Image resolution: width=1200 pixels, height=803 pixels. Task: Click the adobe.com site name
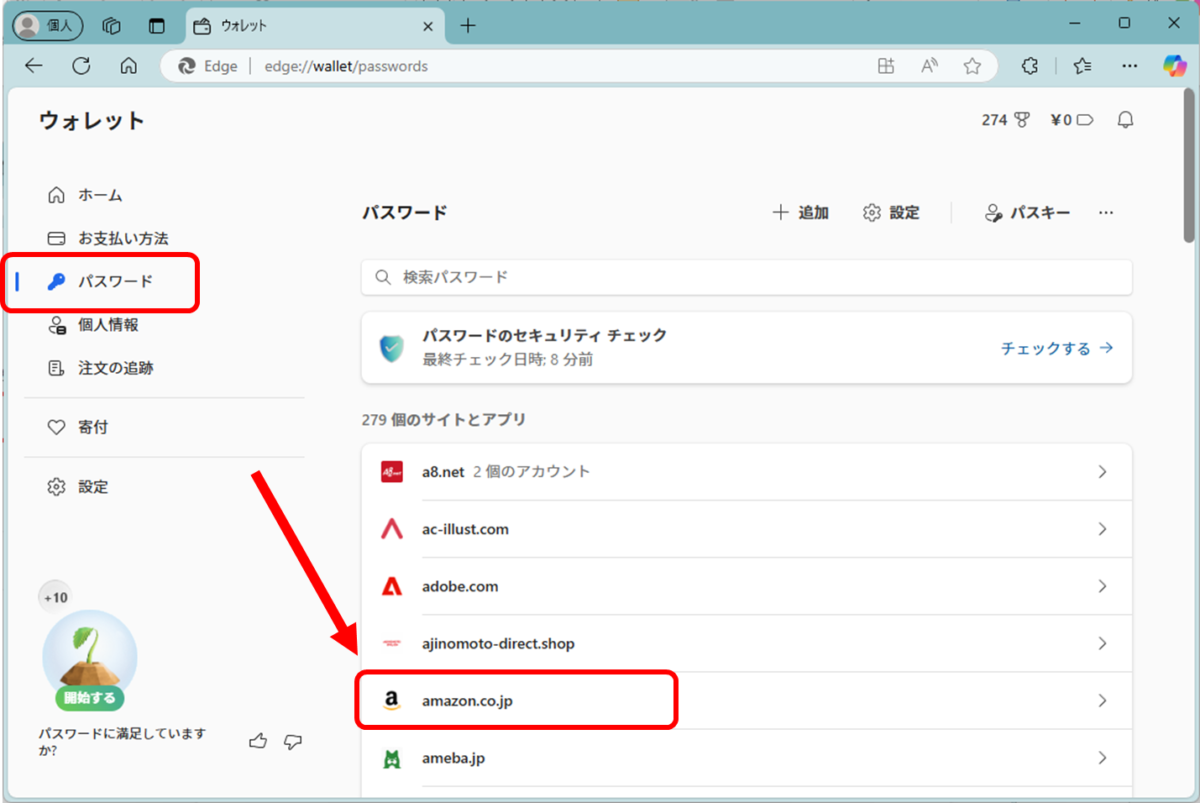460,586
